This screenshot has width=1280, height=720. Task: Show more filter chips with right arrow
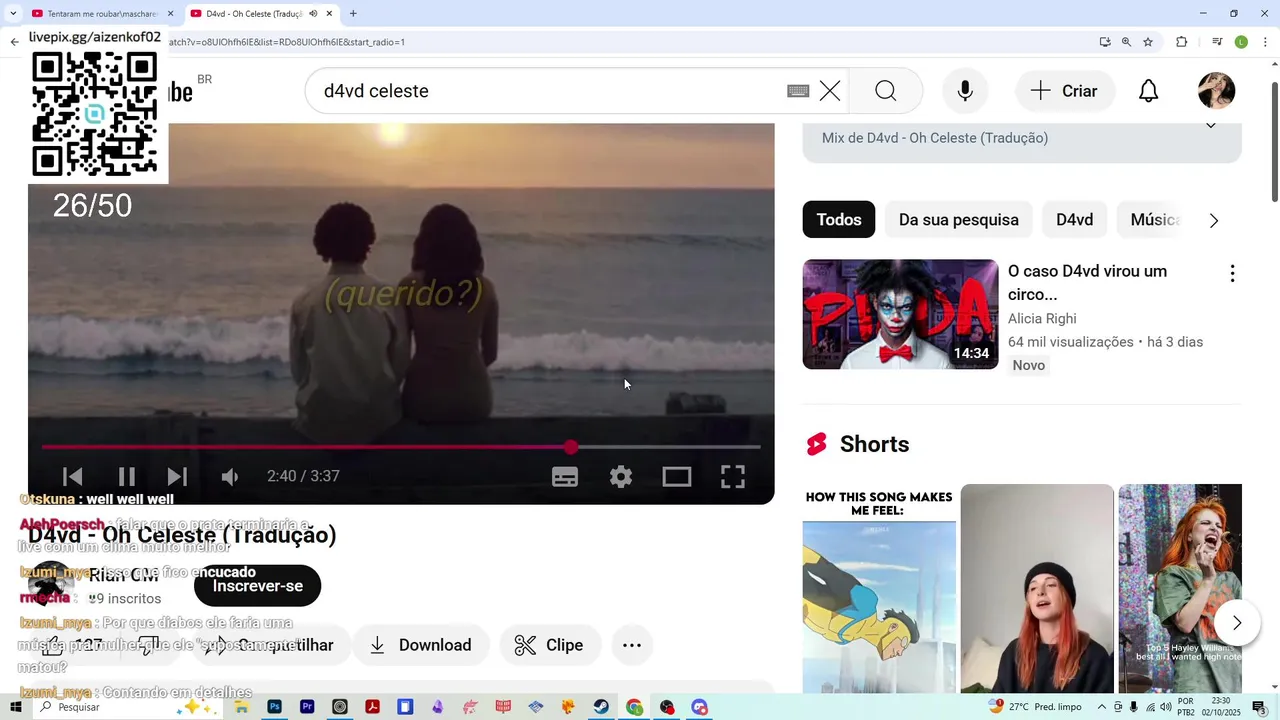(x=1214, y=221)
